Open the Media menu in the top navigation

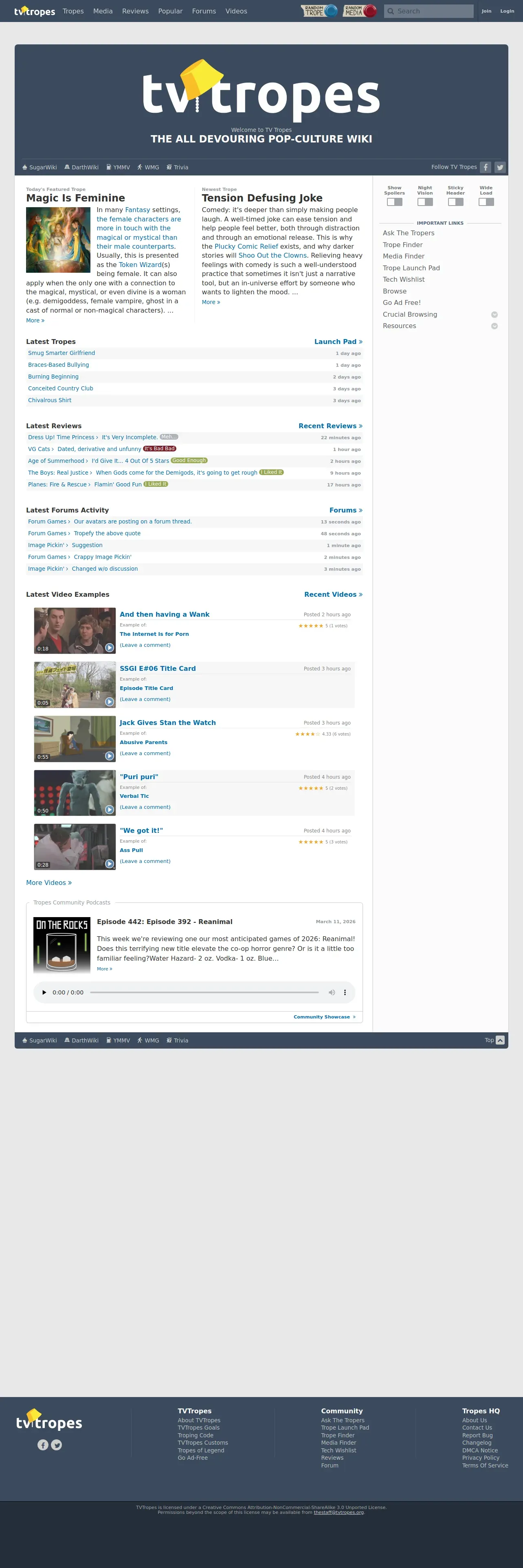[x=103, y=11]
